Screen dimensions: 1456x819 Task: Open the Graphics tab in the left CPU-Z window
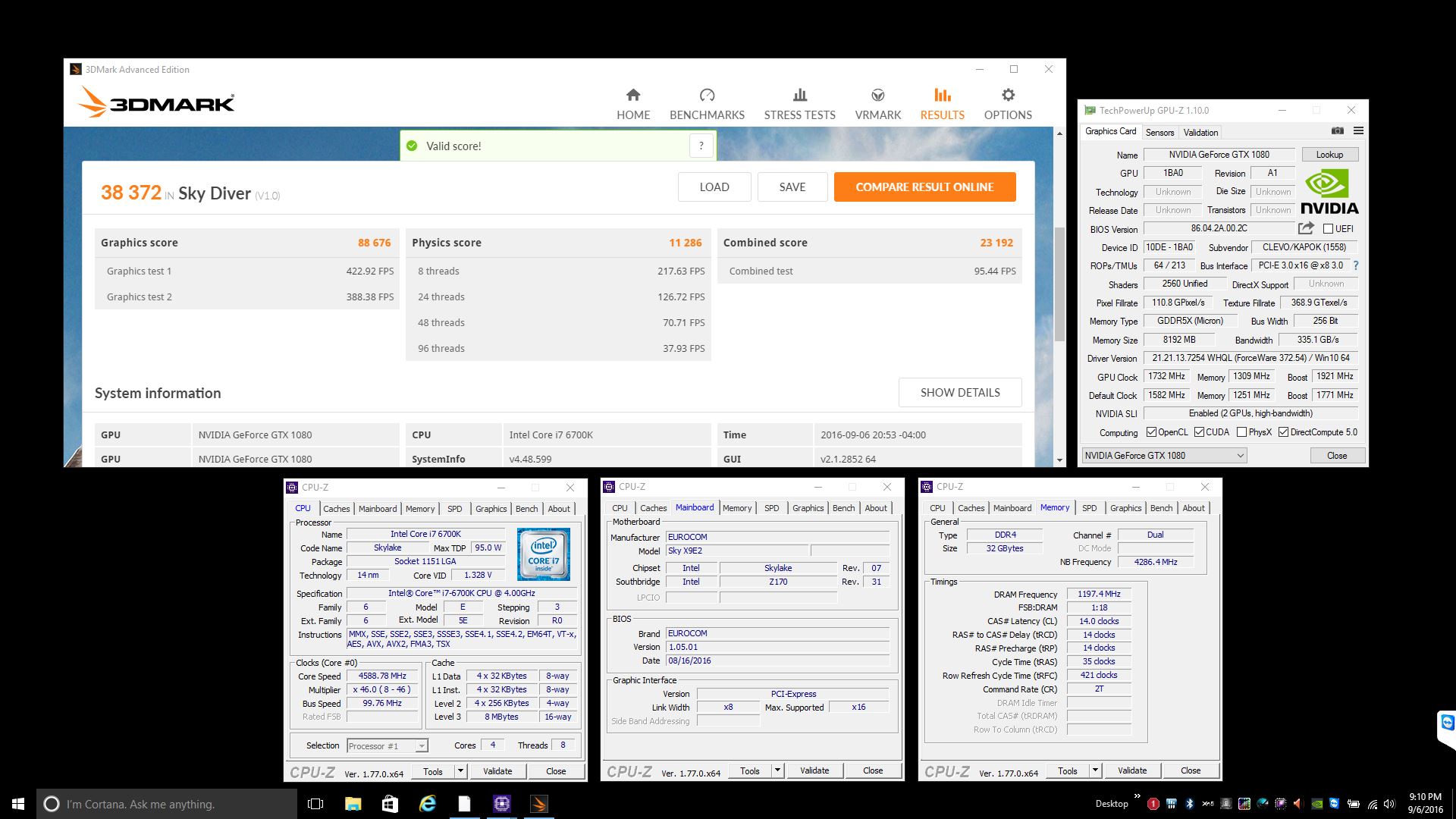491,509
